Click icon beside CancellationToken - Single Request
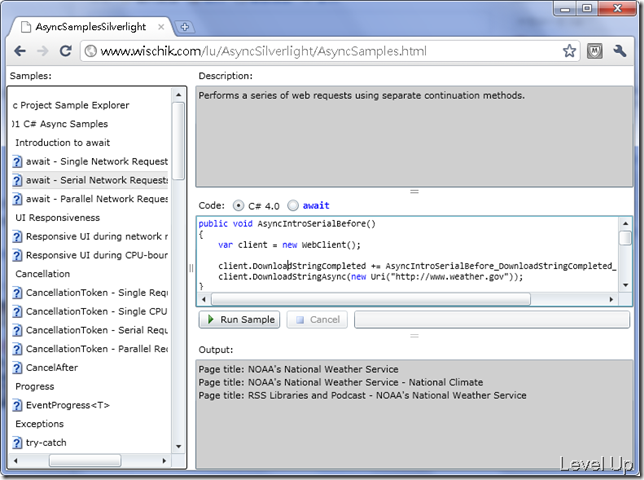This screenshot has height=480, width=644. point(17,293)
